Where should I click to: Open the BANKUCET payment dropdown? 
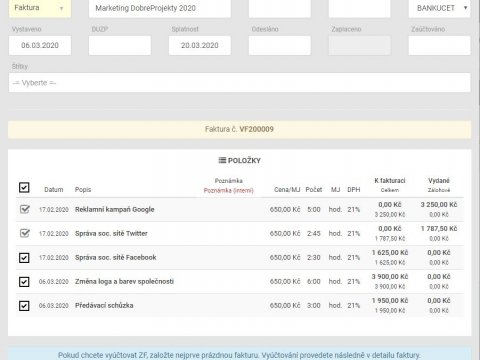(439, 8)
